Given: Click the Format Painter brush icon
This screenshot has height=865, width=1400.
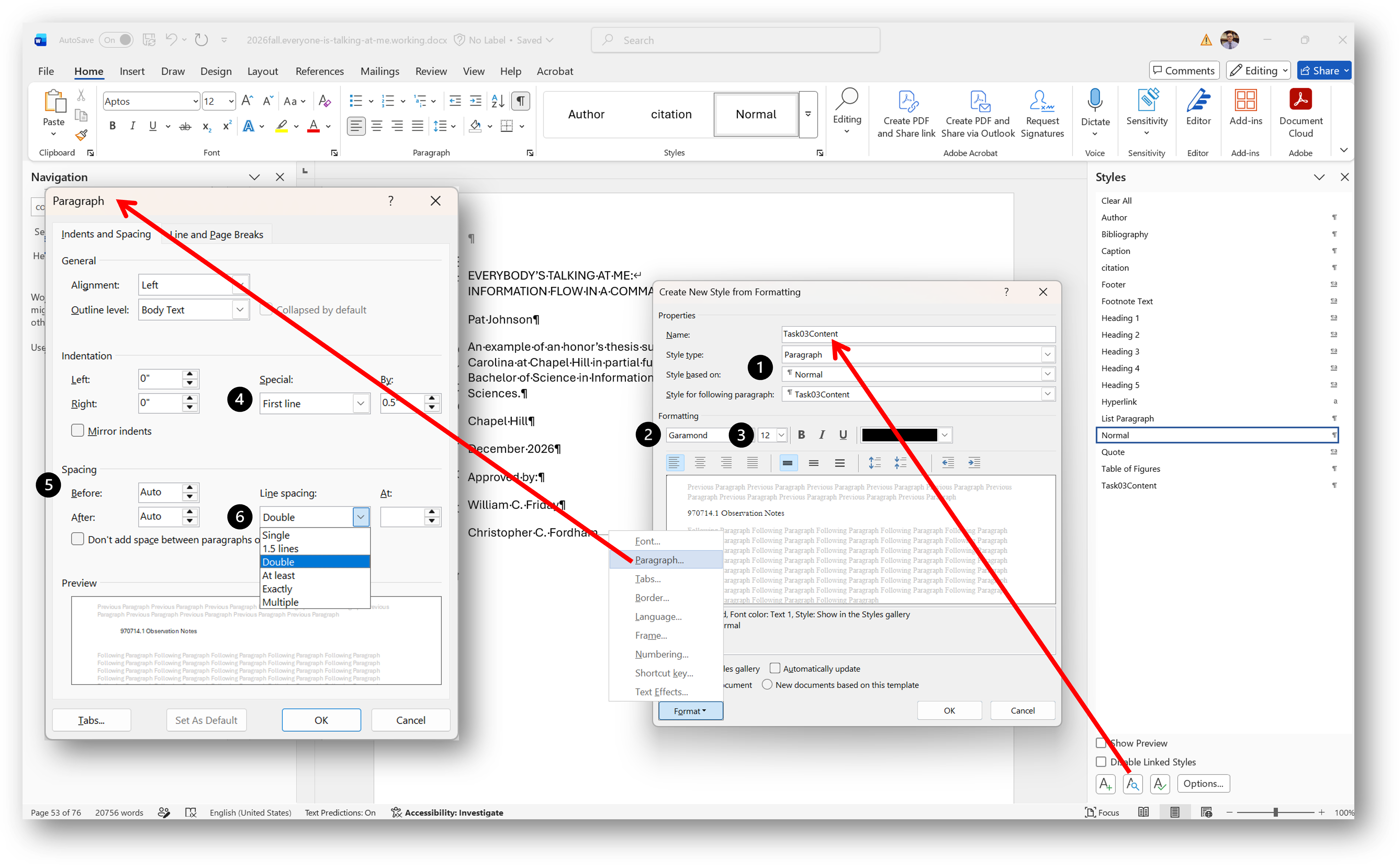Looking at the screenshot, I should tap(81, 136).
